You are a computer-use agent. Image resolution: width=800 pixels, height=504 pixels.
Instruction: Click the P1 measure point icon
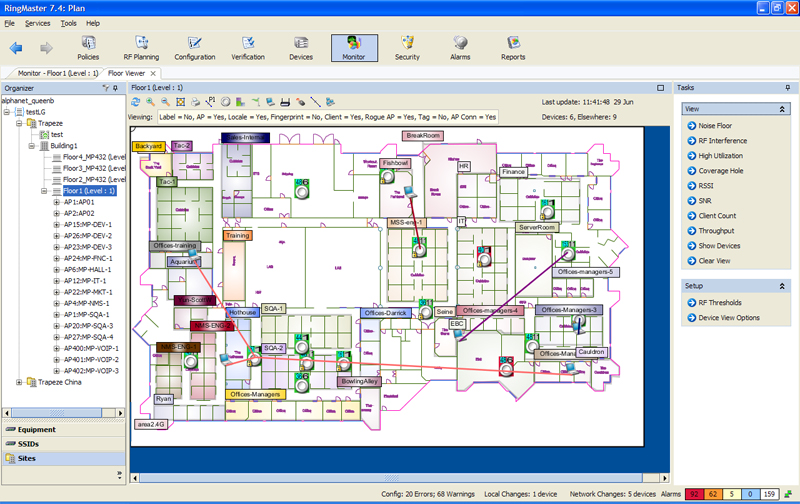pos(211,102)
